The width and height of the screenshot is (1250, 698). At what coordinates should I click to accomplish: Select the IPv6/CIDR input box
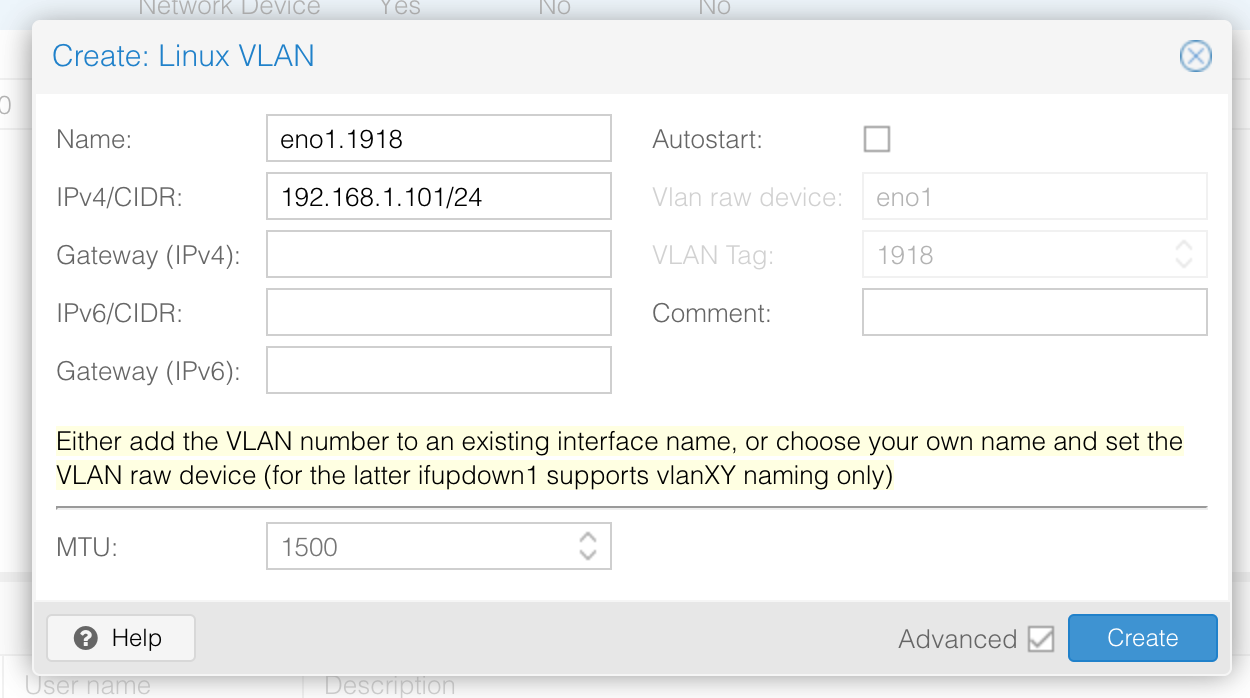coord(438,312)
